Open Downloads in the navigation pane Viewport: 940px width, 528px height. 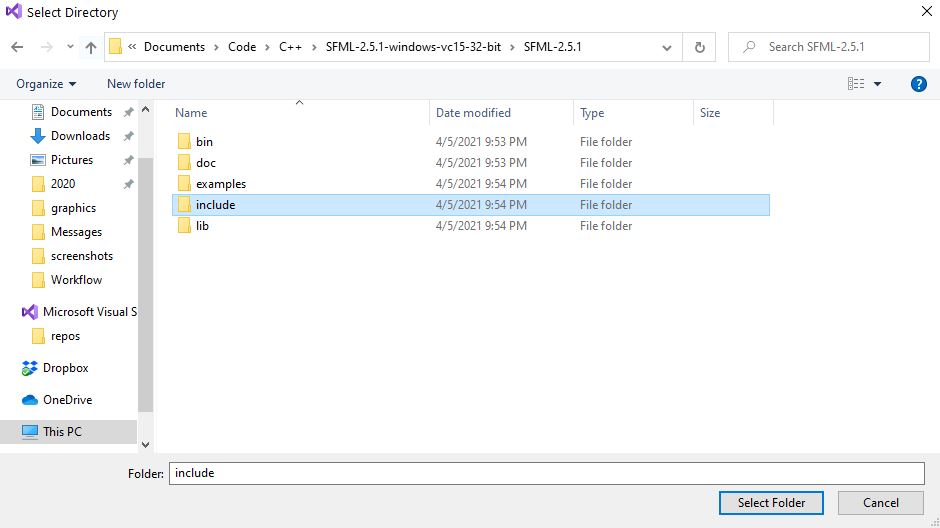80,135
